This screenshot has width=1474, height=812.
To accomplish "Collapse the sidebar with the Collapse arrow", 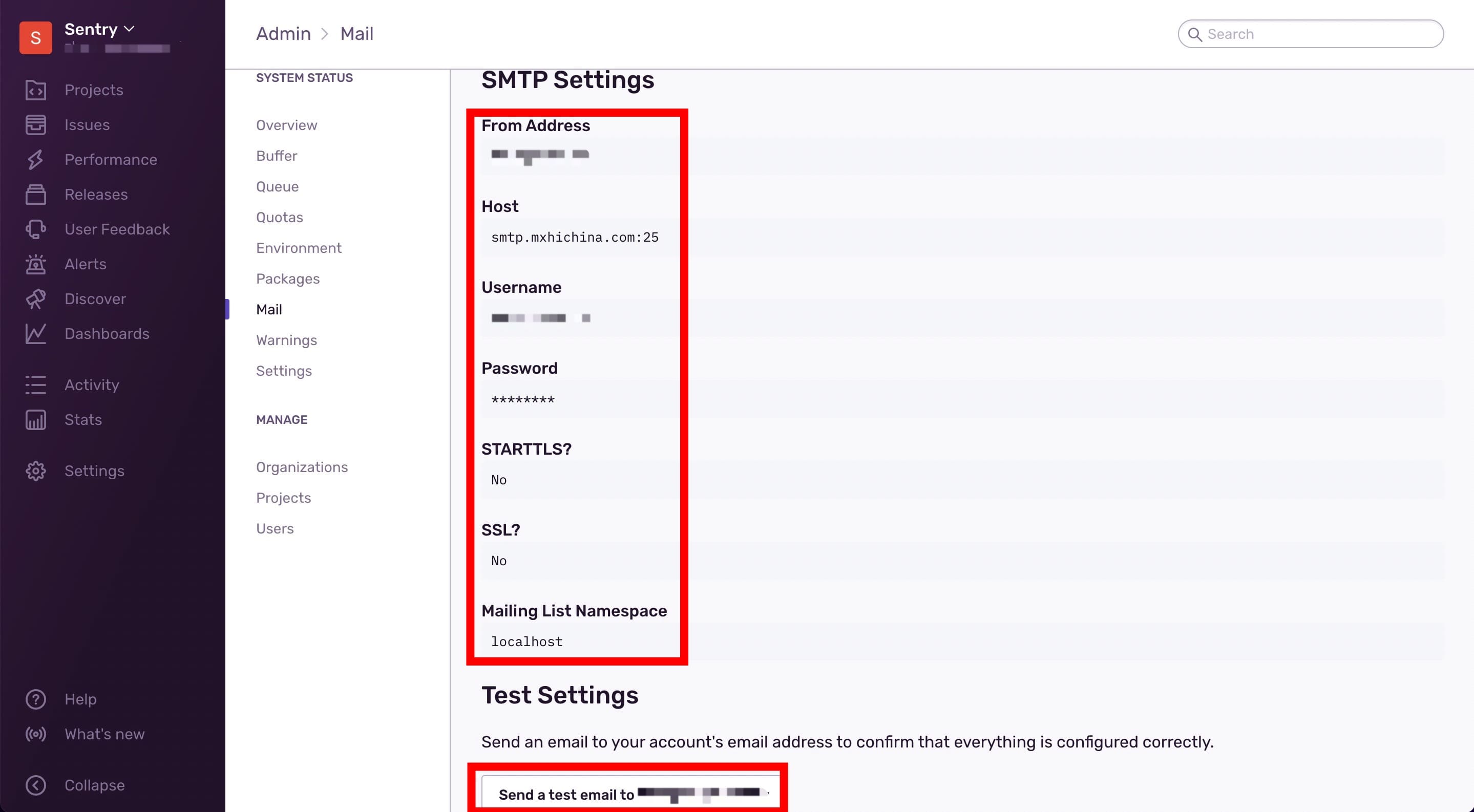I will (35, 785).
